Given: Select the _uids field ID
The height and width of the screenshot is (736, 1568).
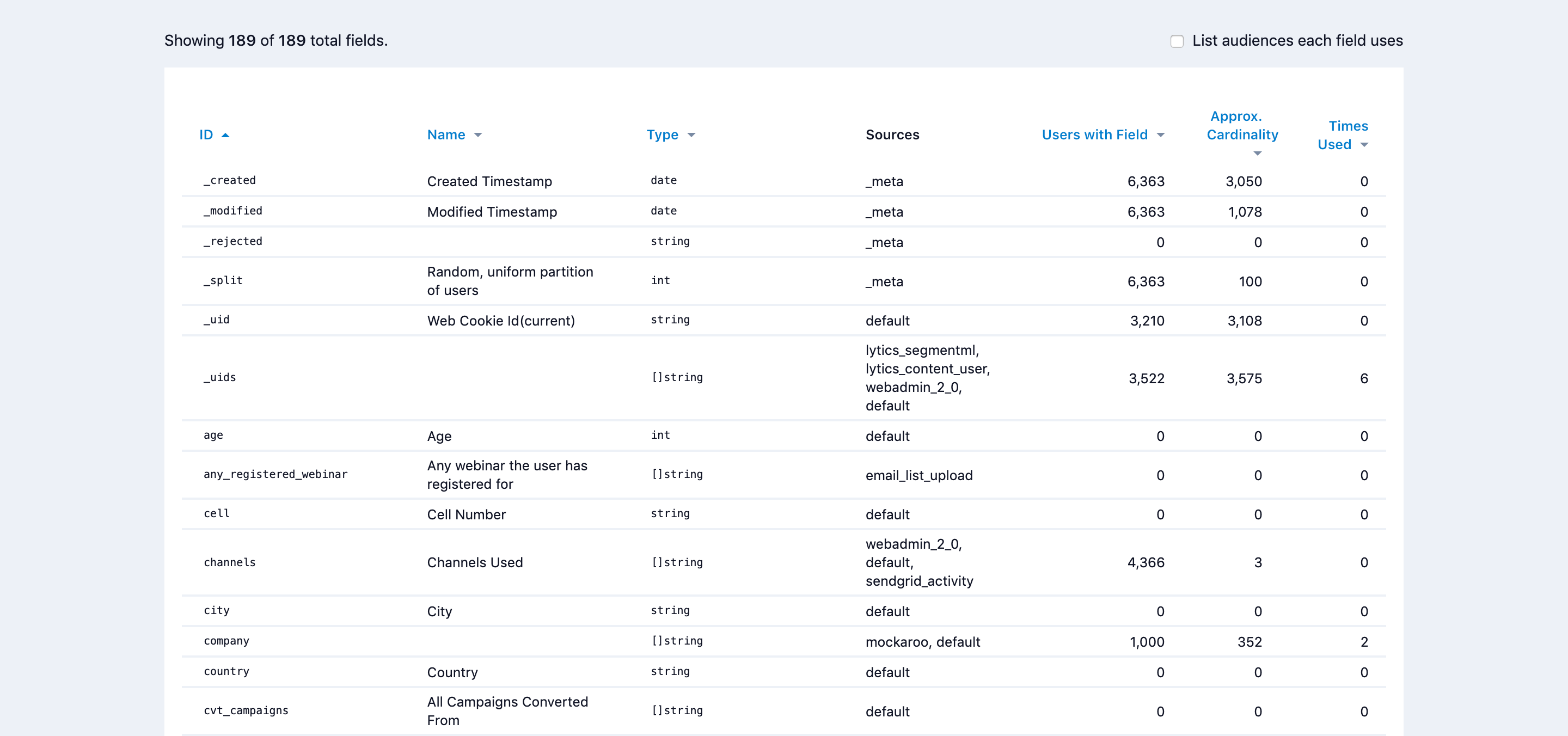Looking at the screenshot, I should [220, 377].
